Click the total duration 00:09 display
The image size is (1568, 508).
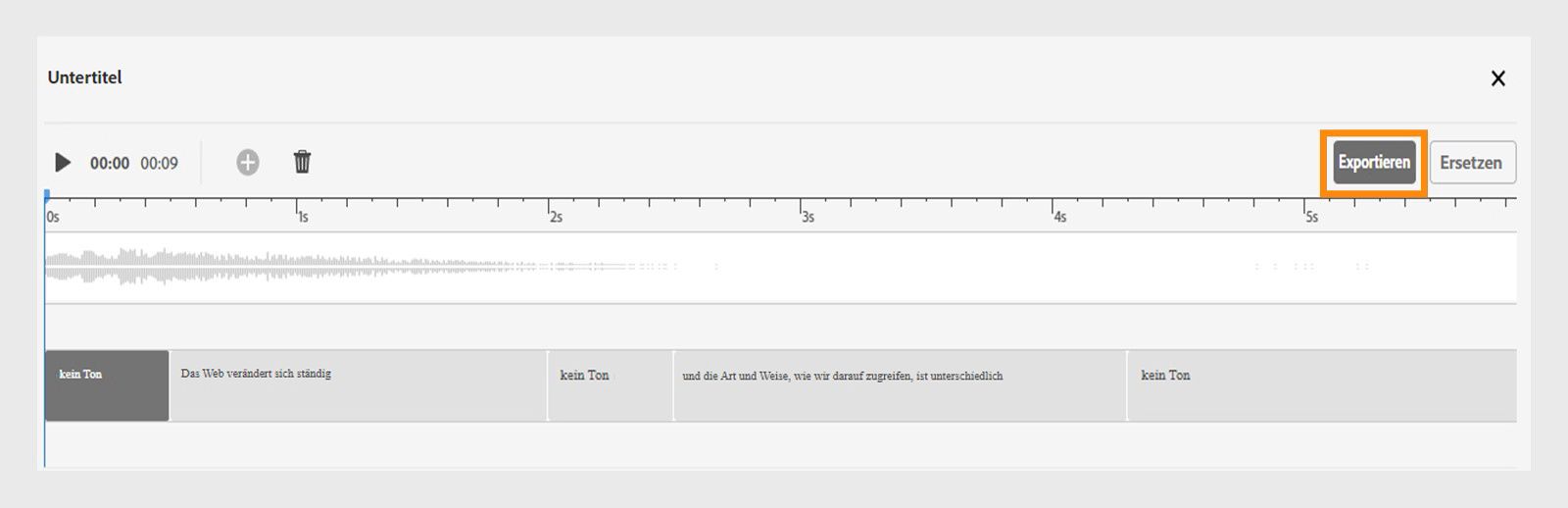point(159,164)
